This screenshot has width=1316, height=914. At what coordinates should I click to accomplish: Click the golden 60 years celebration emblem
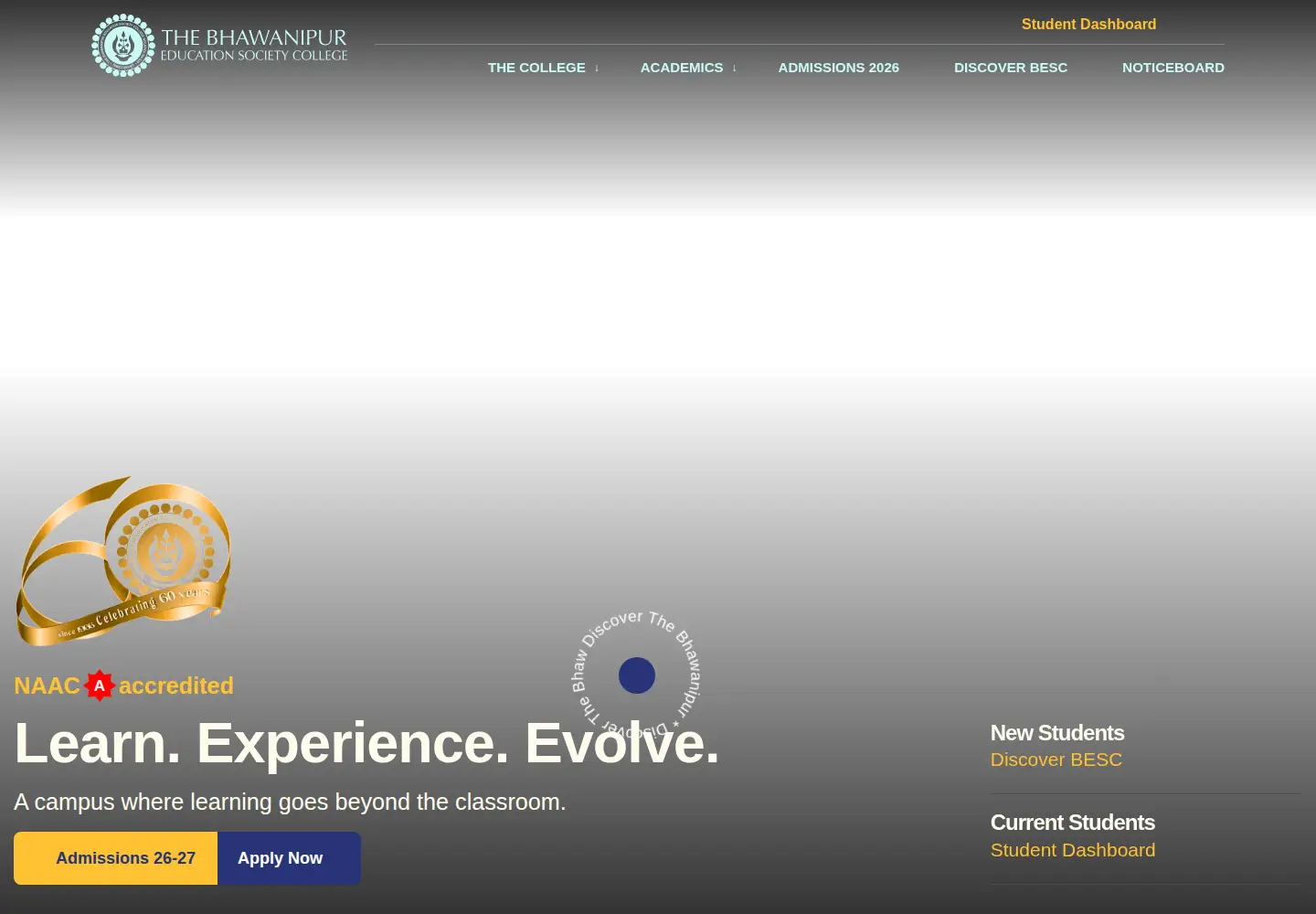click(123, 561)
